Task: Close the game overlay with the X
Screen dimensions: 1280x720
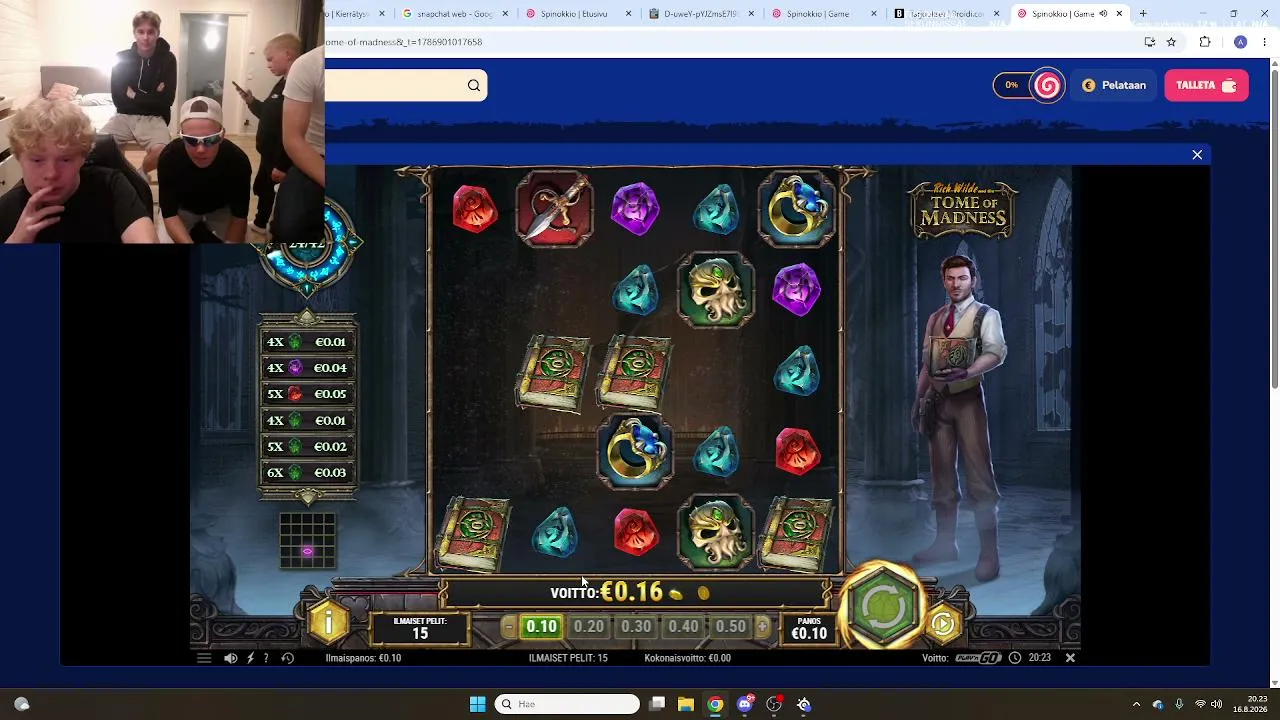Action: [x=1197, y=155]
